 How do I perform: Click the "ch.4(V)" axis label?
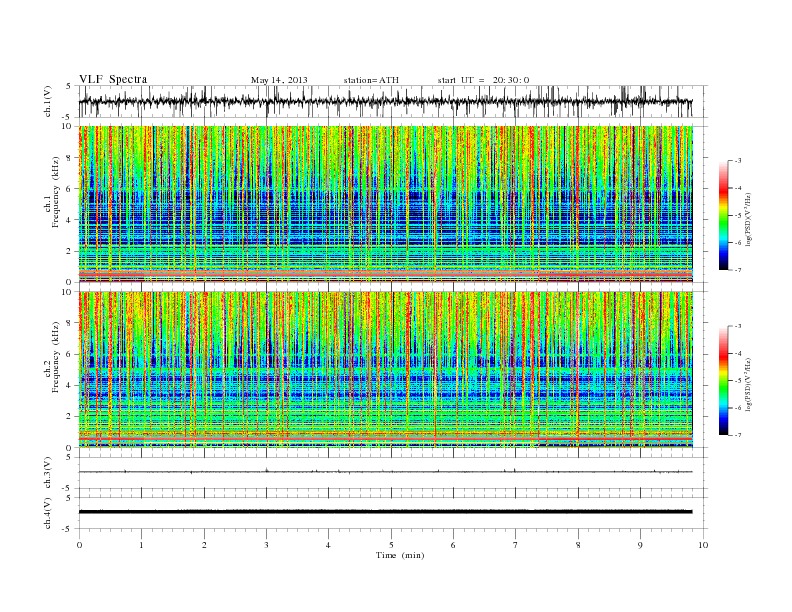coord(48,513)
